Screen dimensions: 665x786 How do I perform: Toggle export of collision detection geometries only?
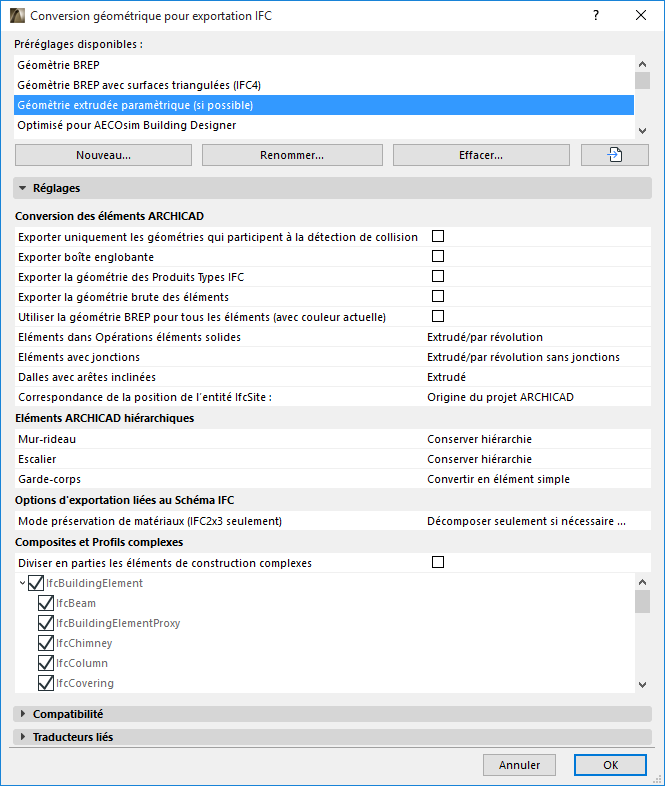point(437,237)
